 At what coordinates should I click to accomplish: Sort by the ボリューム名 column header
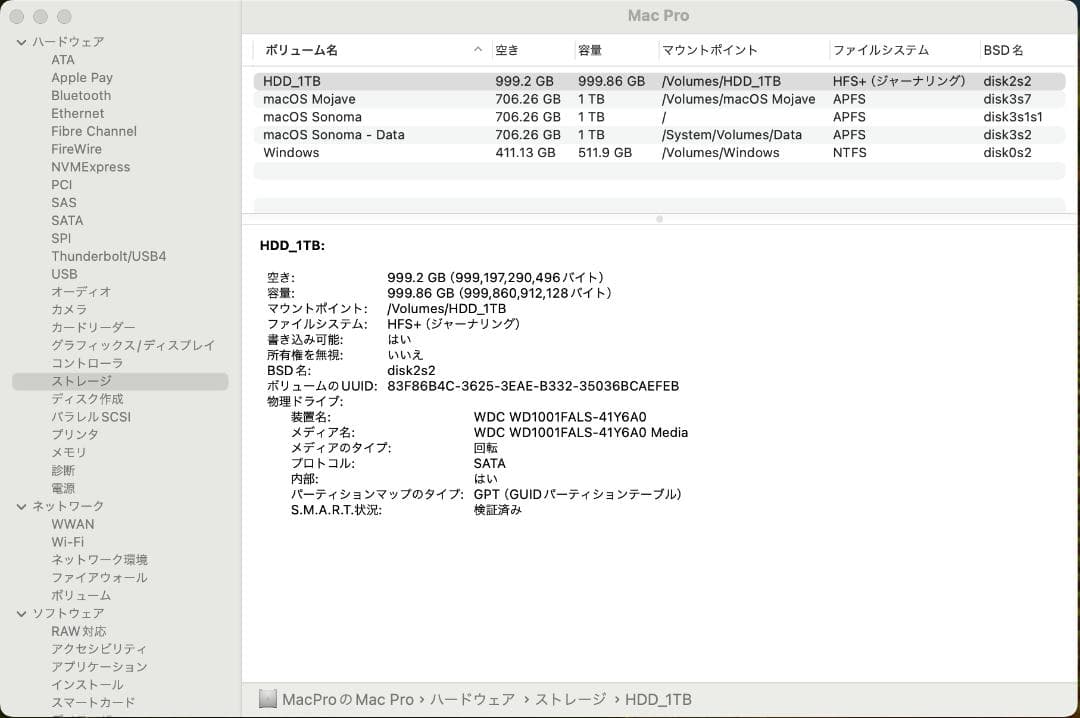click(301, 50)
